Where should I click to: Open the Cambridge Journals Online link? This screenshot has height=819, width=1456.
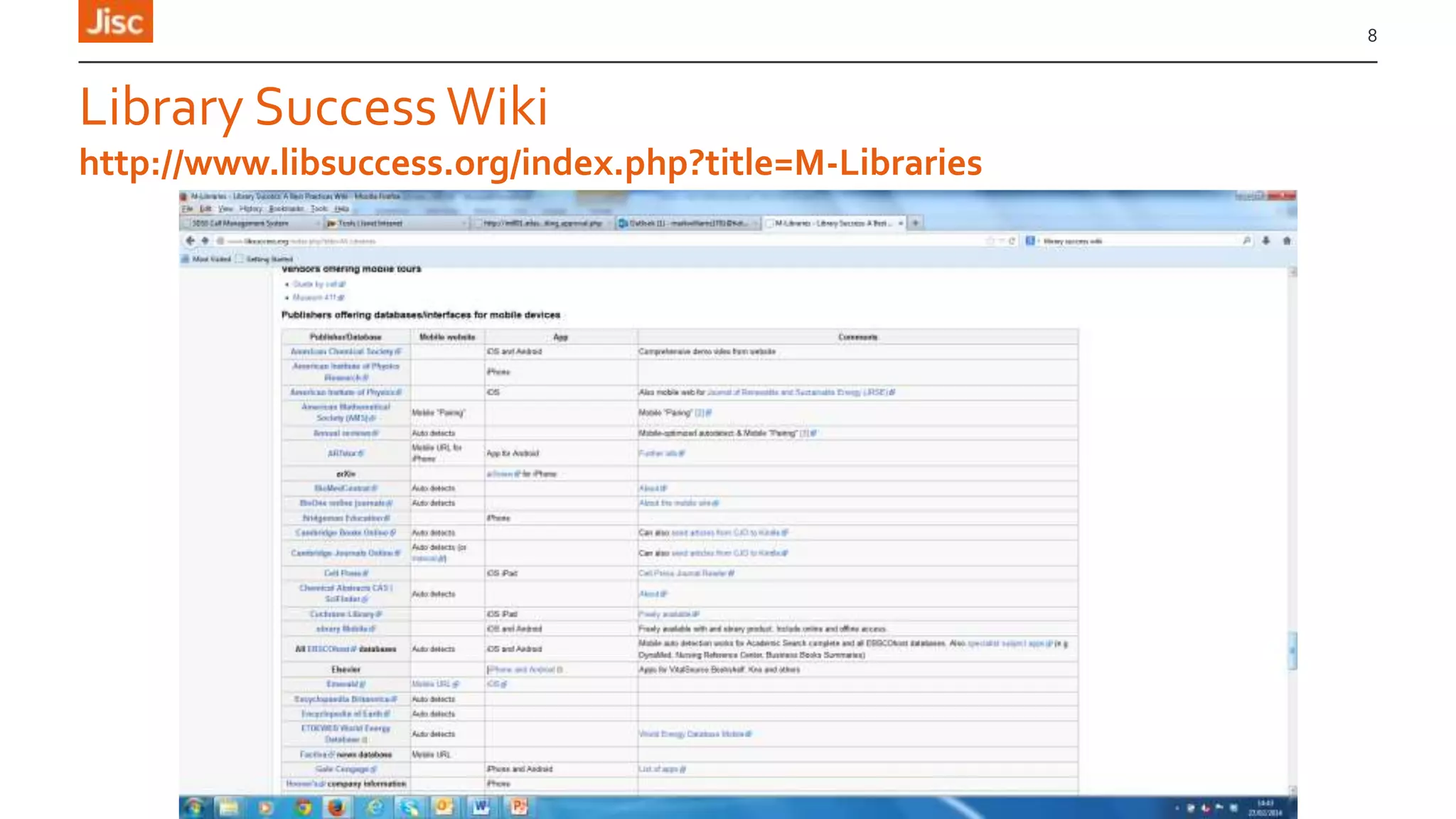point(346,553)
